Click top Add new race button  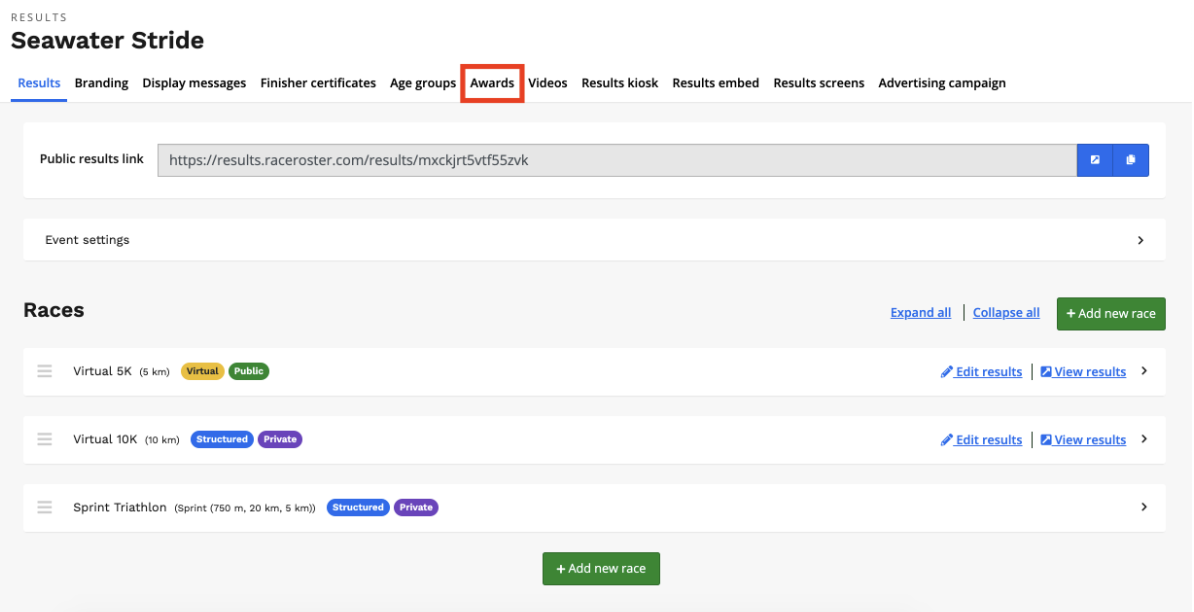pyautogui.click(x=1111, y=314)
